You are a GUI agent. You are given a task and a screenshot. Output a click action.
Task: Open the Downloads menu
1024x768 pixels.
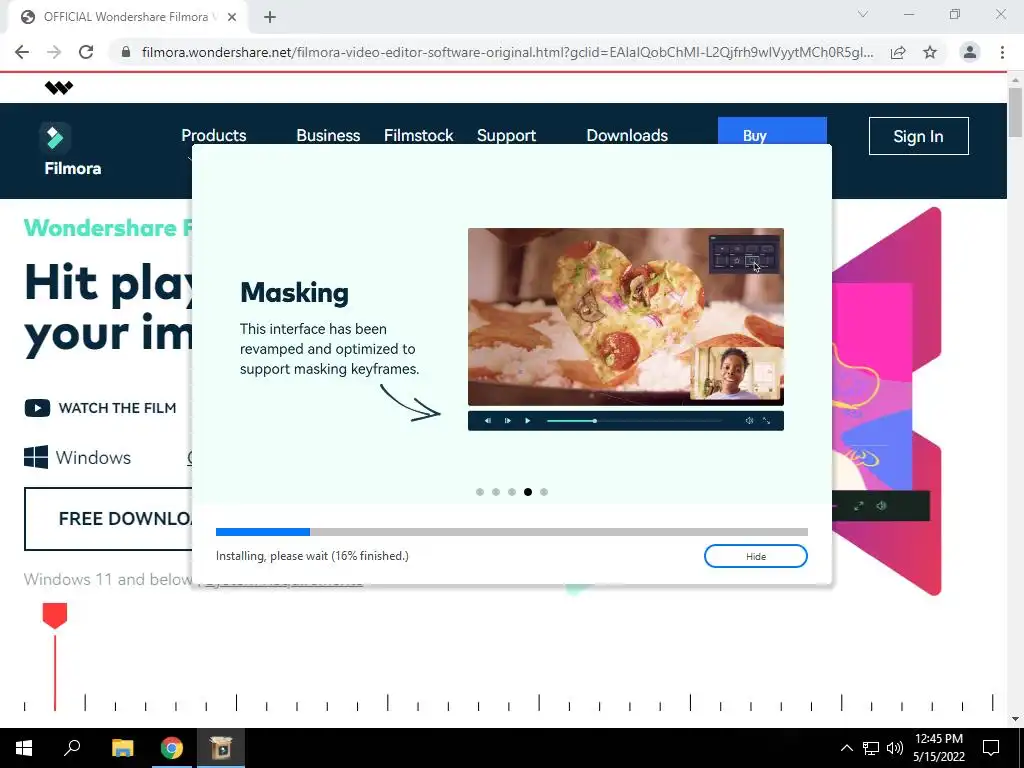click(x=627, y=135)
